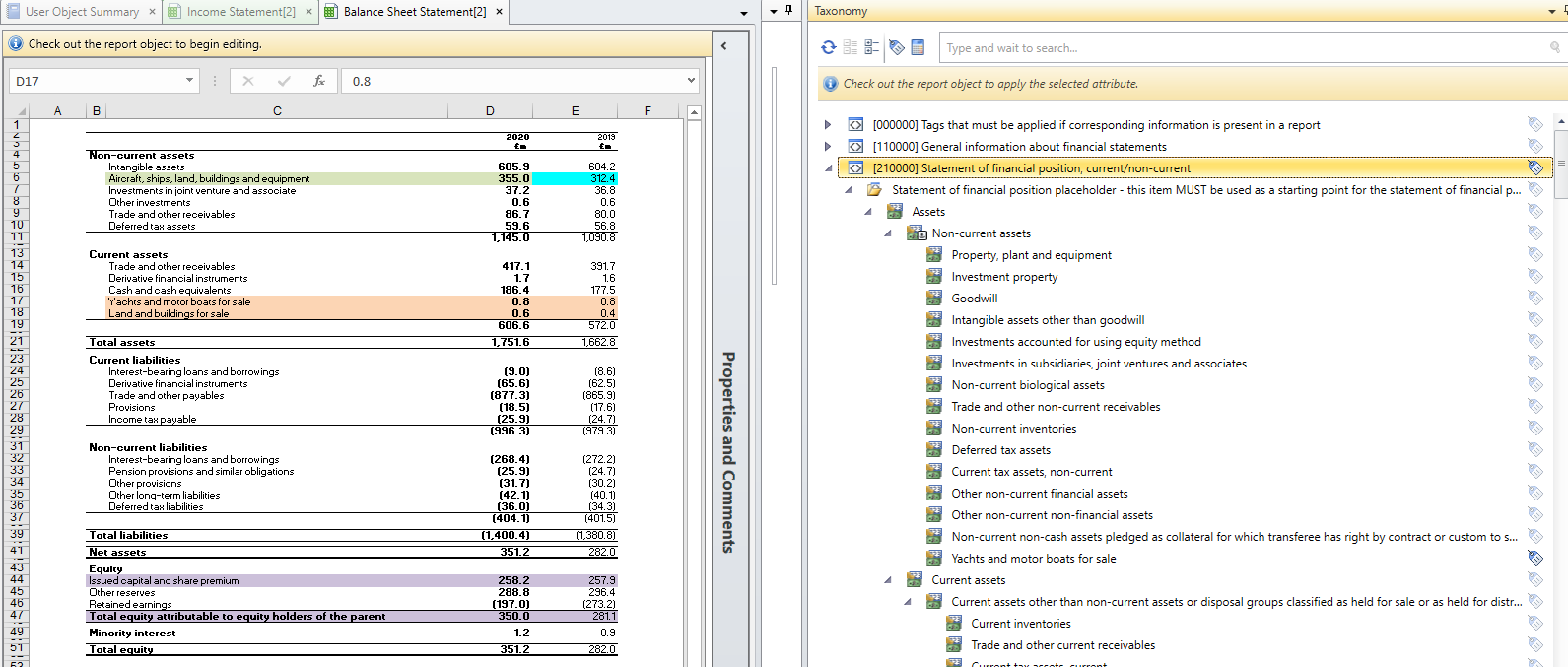1568x667 pixels.
Task: Select Investments accounted for using equity method
Action: tap(1076, 341)
